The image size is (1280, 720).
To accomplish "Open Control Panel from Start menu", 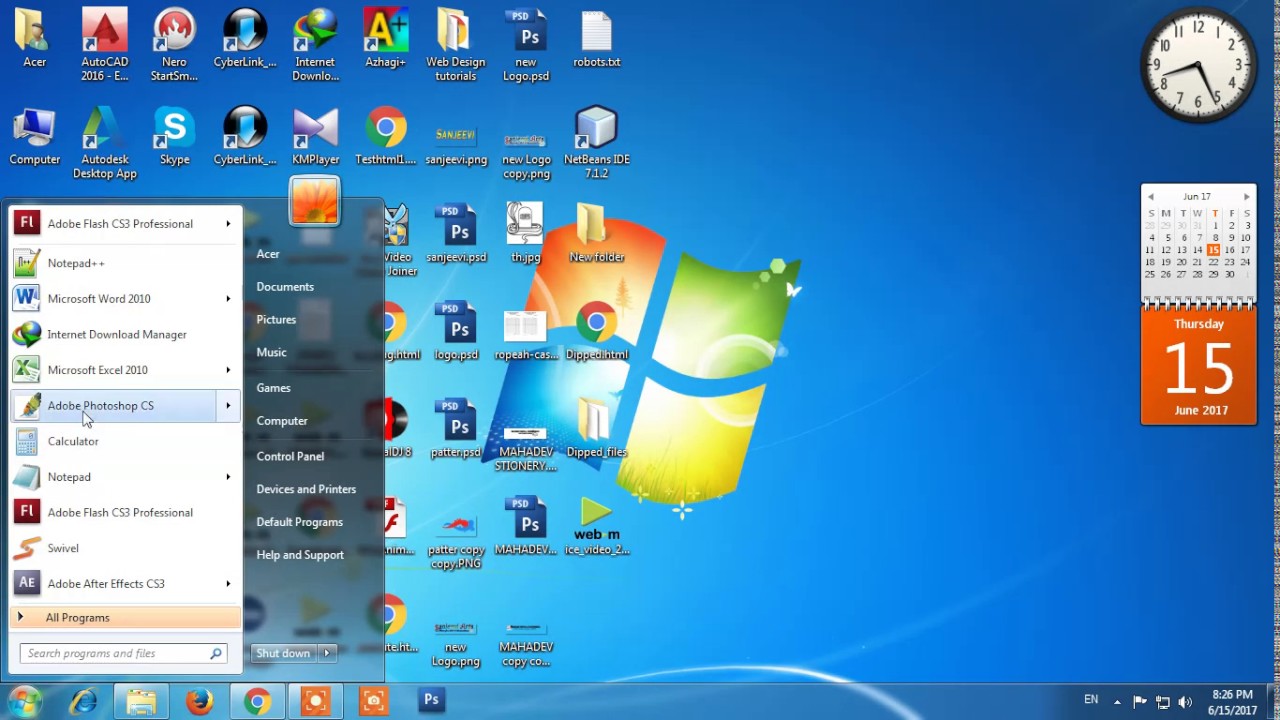I will point(290,456).
